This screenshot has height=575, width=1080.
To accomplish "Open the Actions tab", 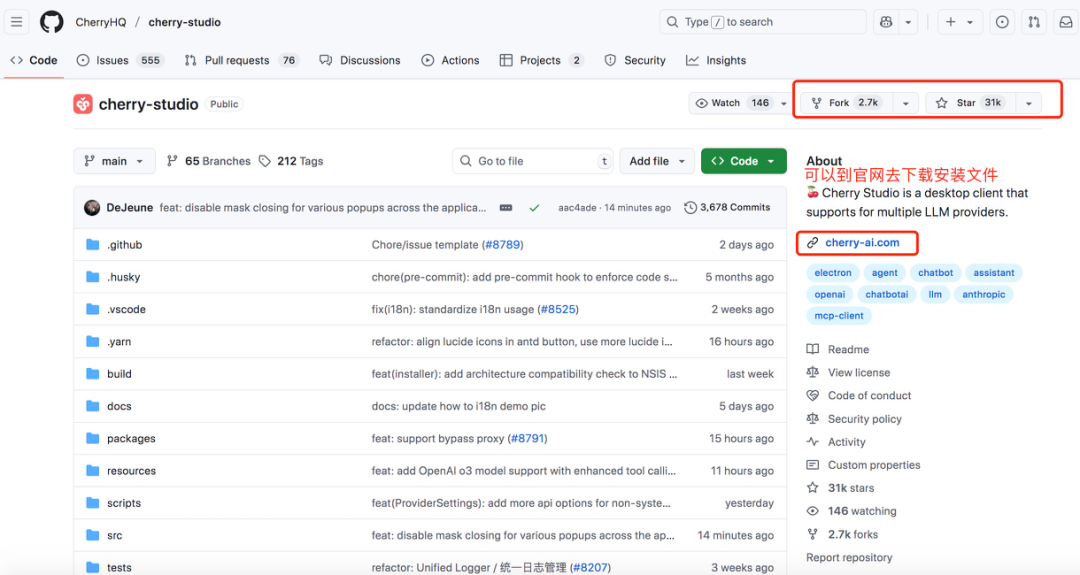I will point(450,61).
